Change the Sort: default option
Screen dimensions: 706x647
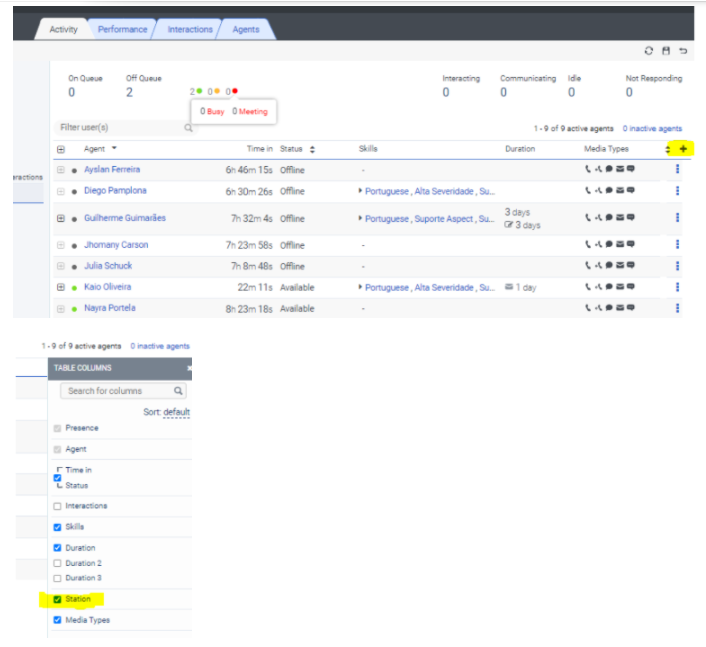pyautogui.click(x=176, y=412)
